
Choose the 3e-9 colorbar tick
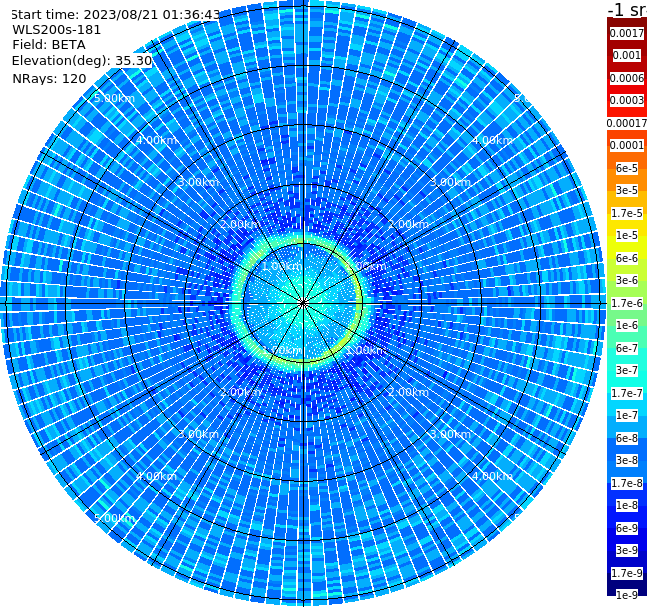(627, 550)
